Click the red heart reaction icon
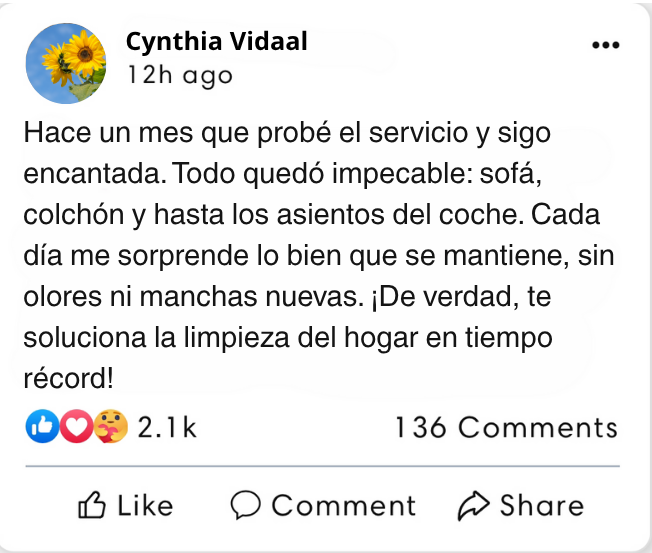Image resolution: width=652 pixels, height=553 pixels. click(x=75, y=428)
